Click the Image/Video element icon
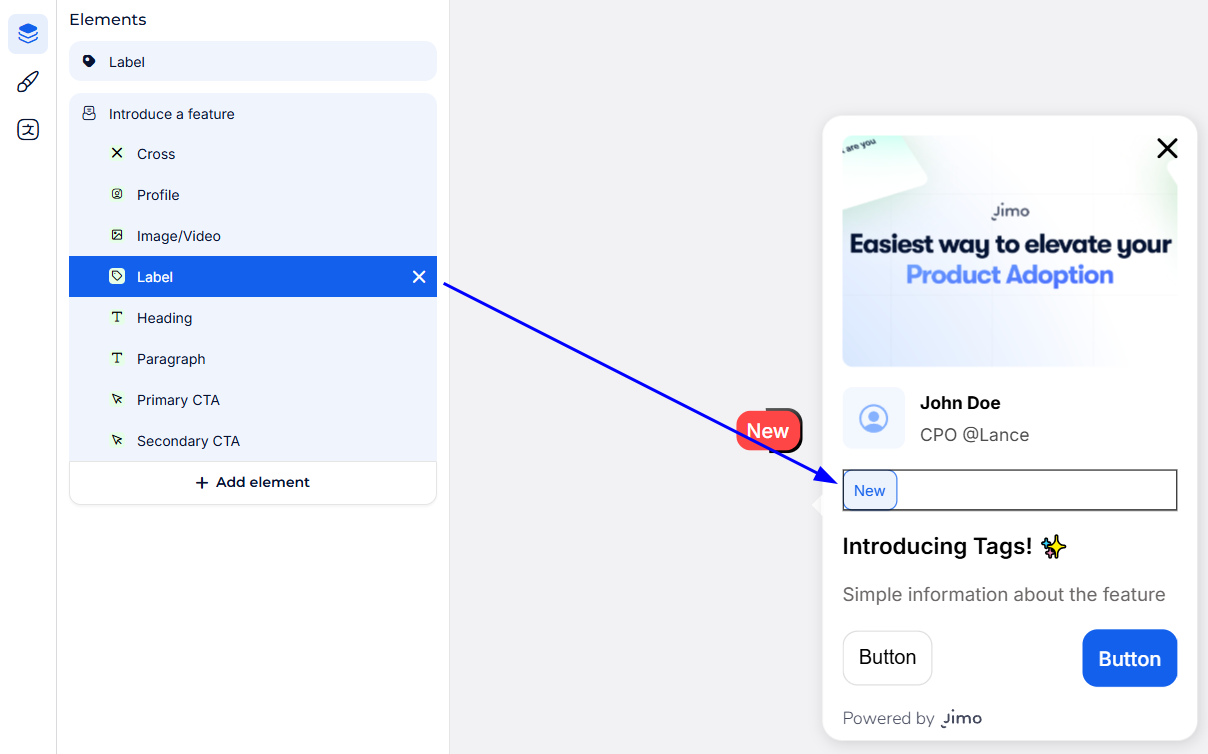Image resolution: width=1208 pixels, height=754 pixels. tap(117, 236)
